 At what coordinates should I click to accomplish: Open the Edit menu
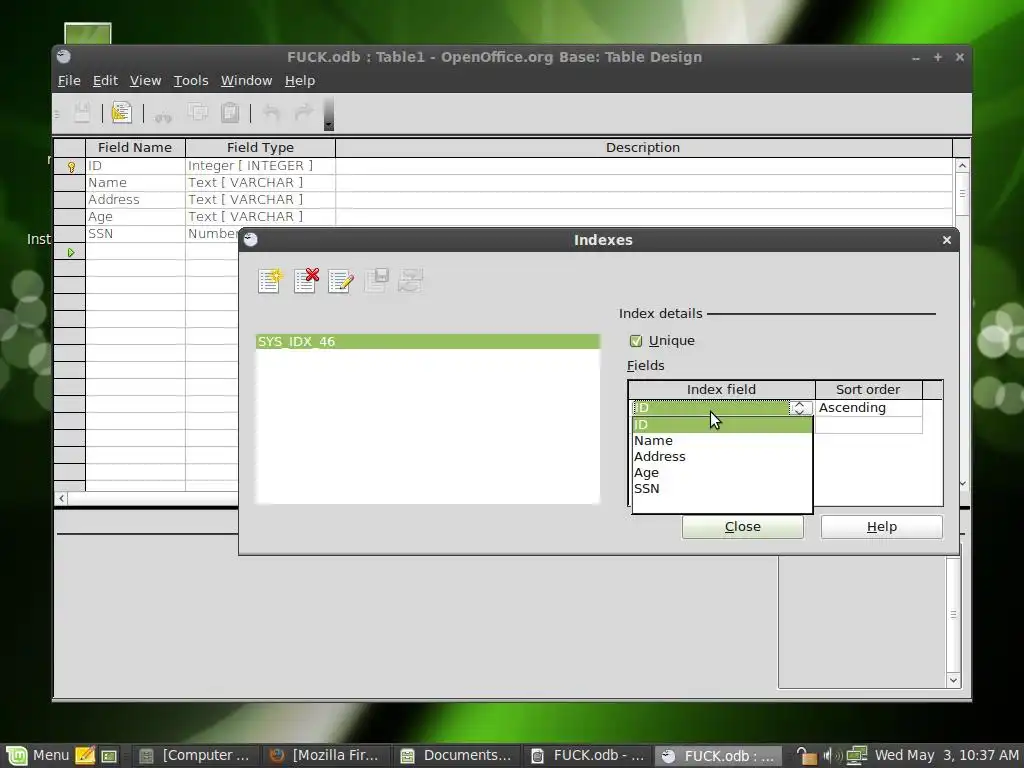105,80
